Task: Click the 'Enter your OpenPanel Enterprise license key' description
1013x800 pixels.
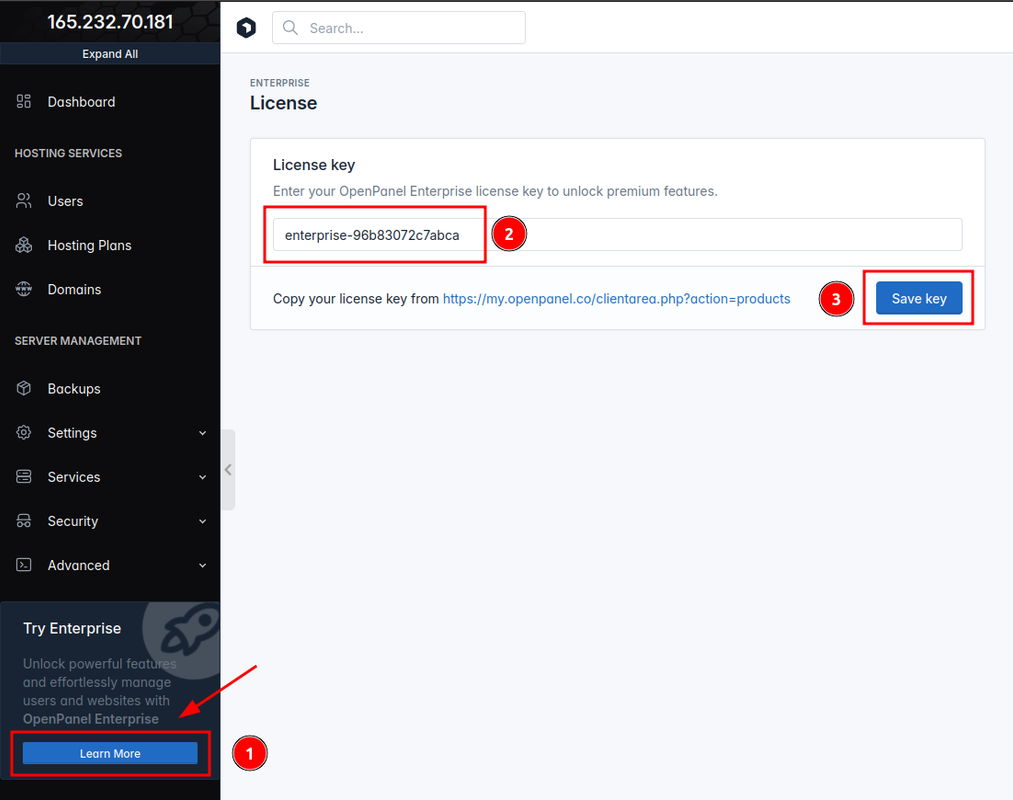Action: pos(495,191)
